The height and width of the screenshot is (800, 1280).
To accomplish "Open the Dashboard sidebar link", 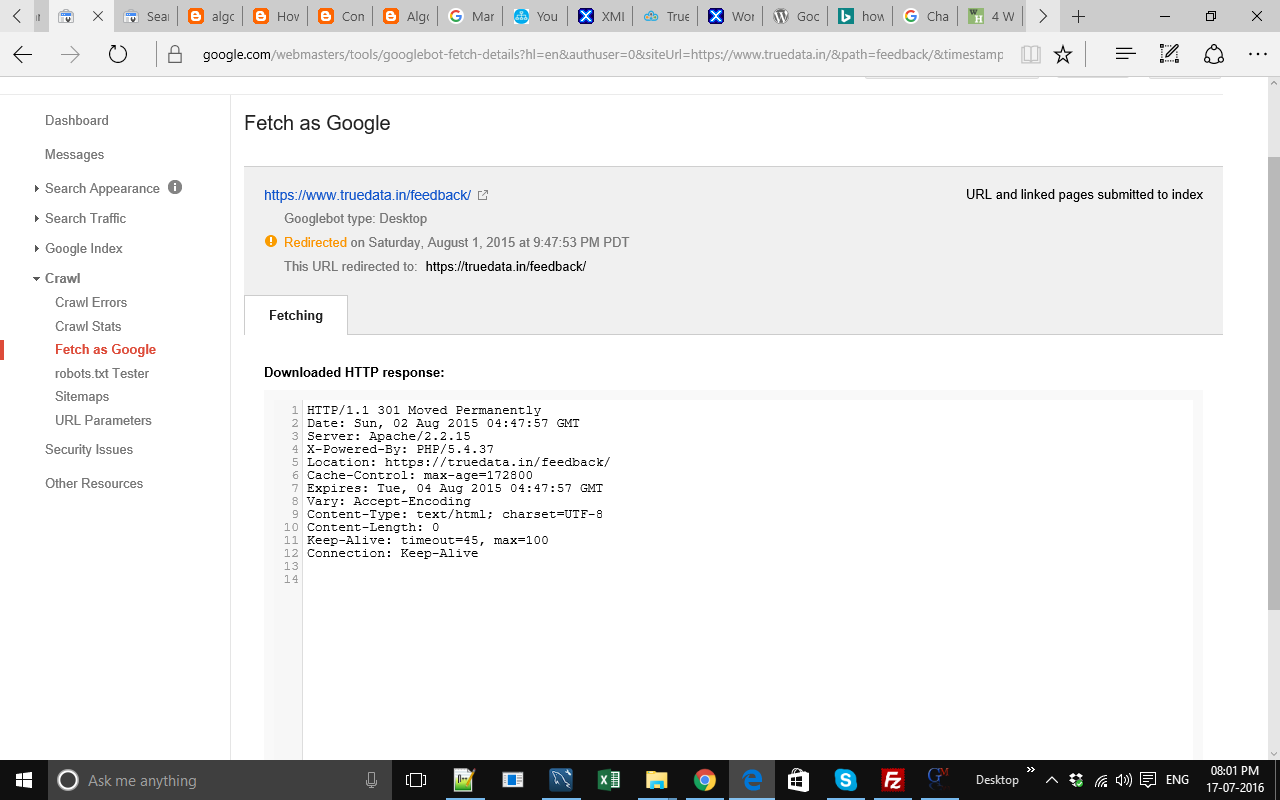I will pos(77,120).
